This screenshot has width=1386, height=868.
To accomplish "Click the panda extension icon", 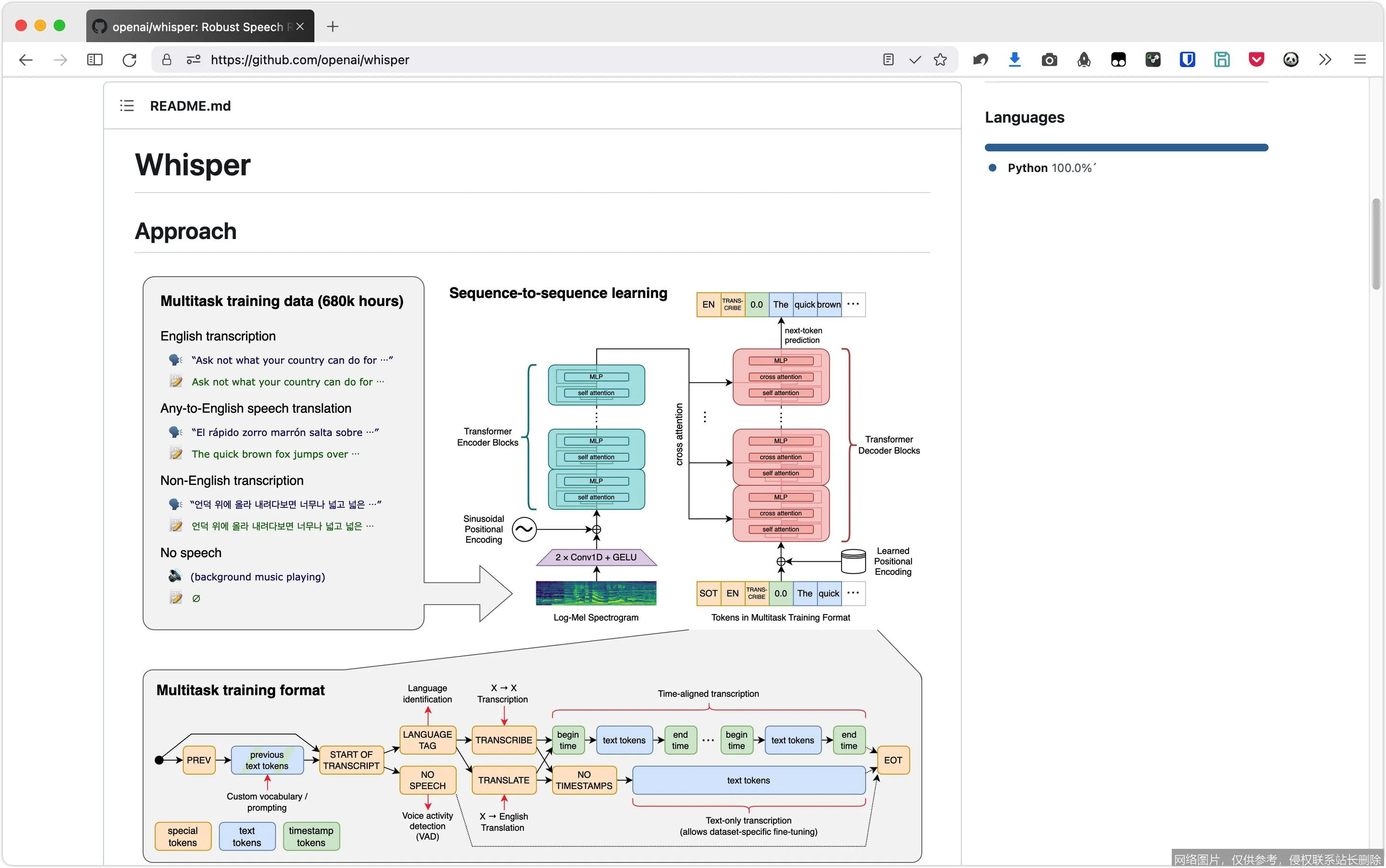I will (1291, 60).
